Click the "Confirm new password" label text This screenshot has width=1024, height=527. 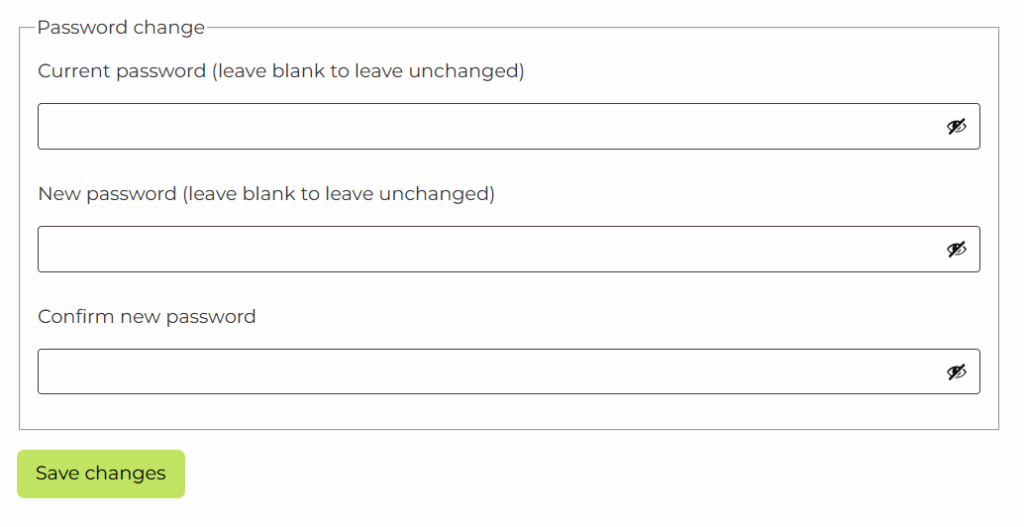click(x=147, y=317)
